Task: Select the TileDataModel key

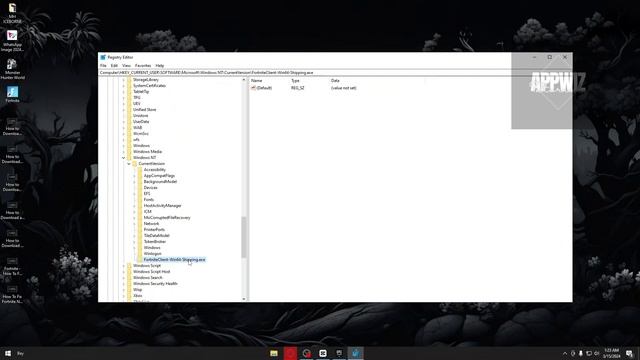Action: [x=156, y=236]
